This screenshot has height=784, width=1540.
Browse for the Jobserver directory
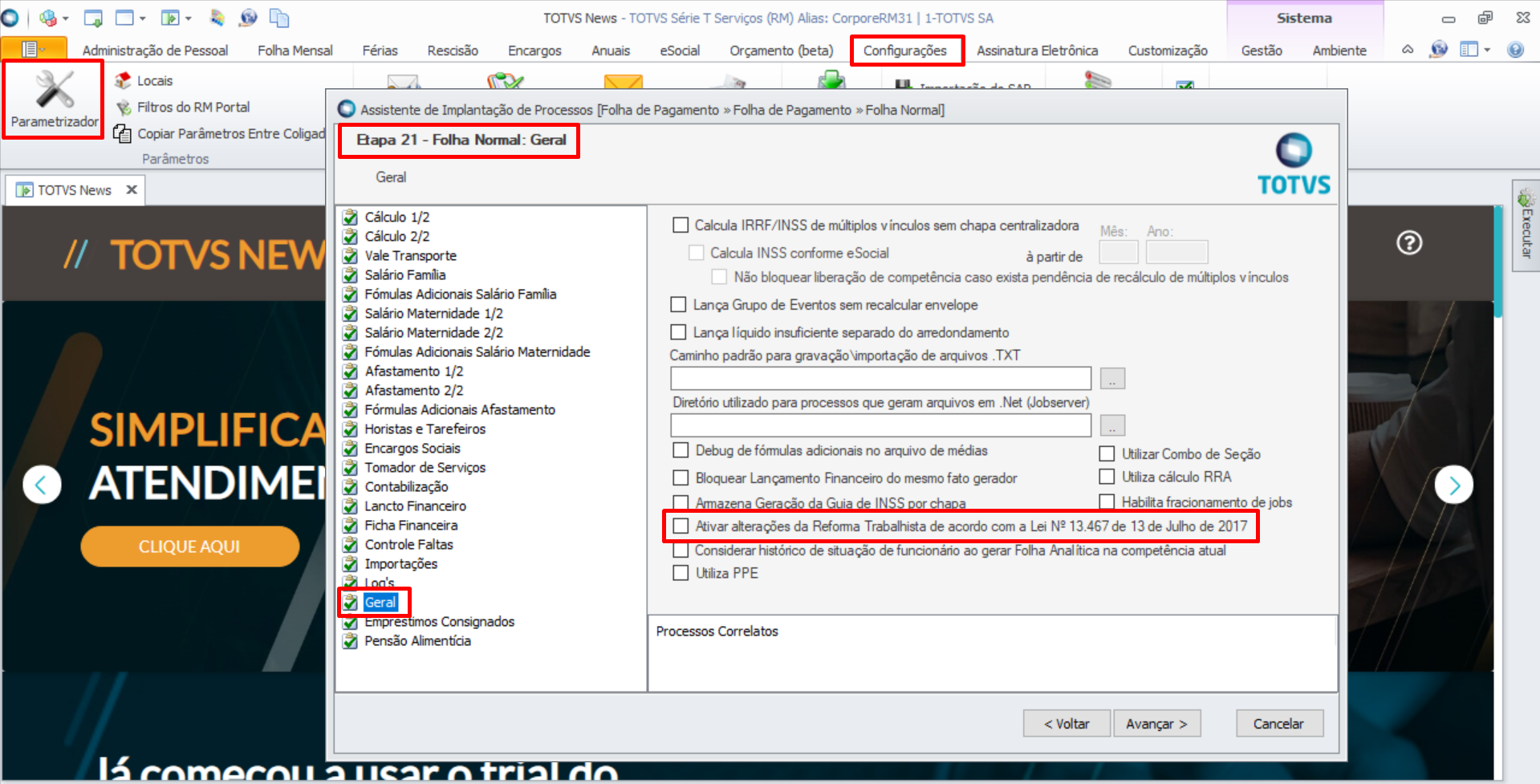[x=1112, y=425]
